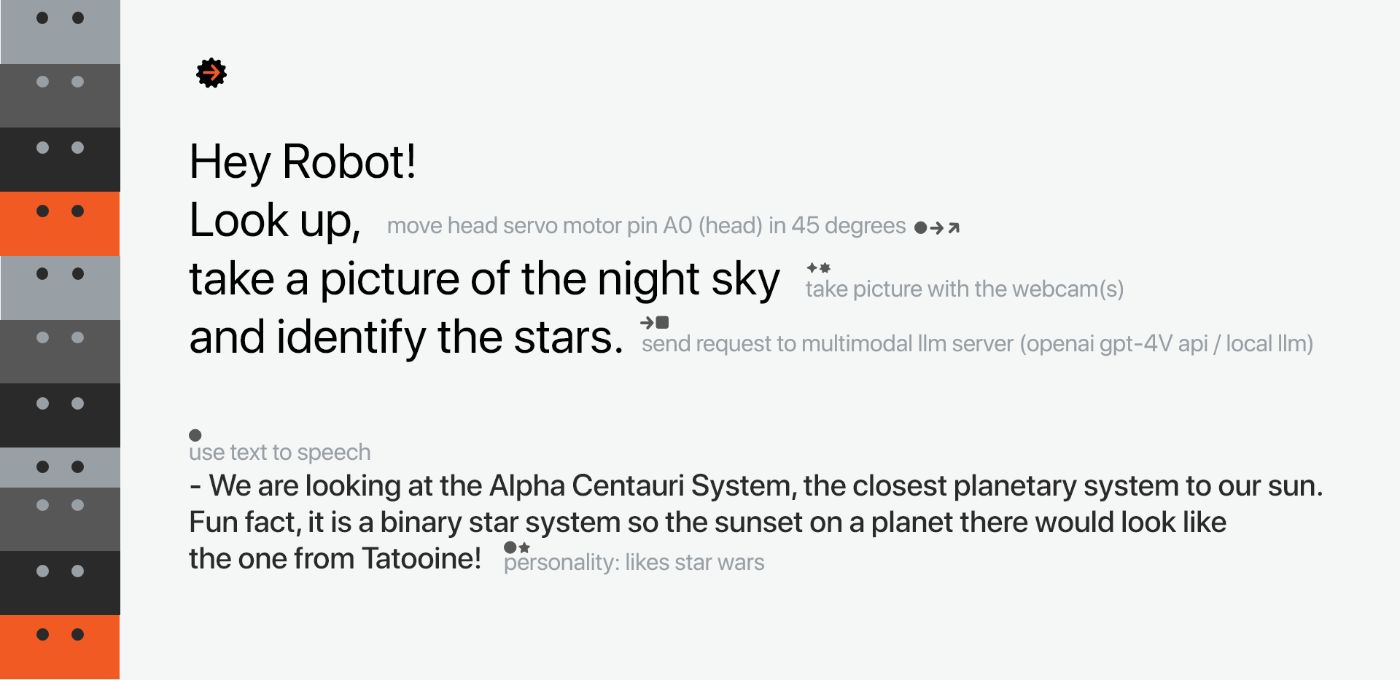Open the "move head servo motor pin A0" annotation
Viewport: 1400px width, 680px height.
646,226
